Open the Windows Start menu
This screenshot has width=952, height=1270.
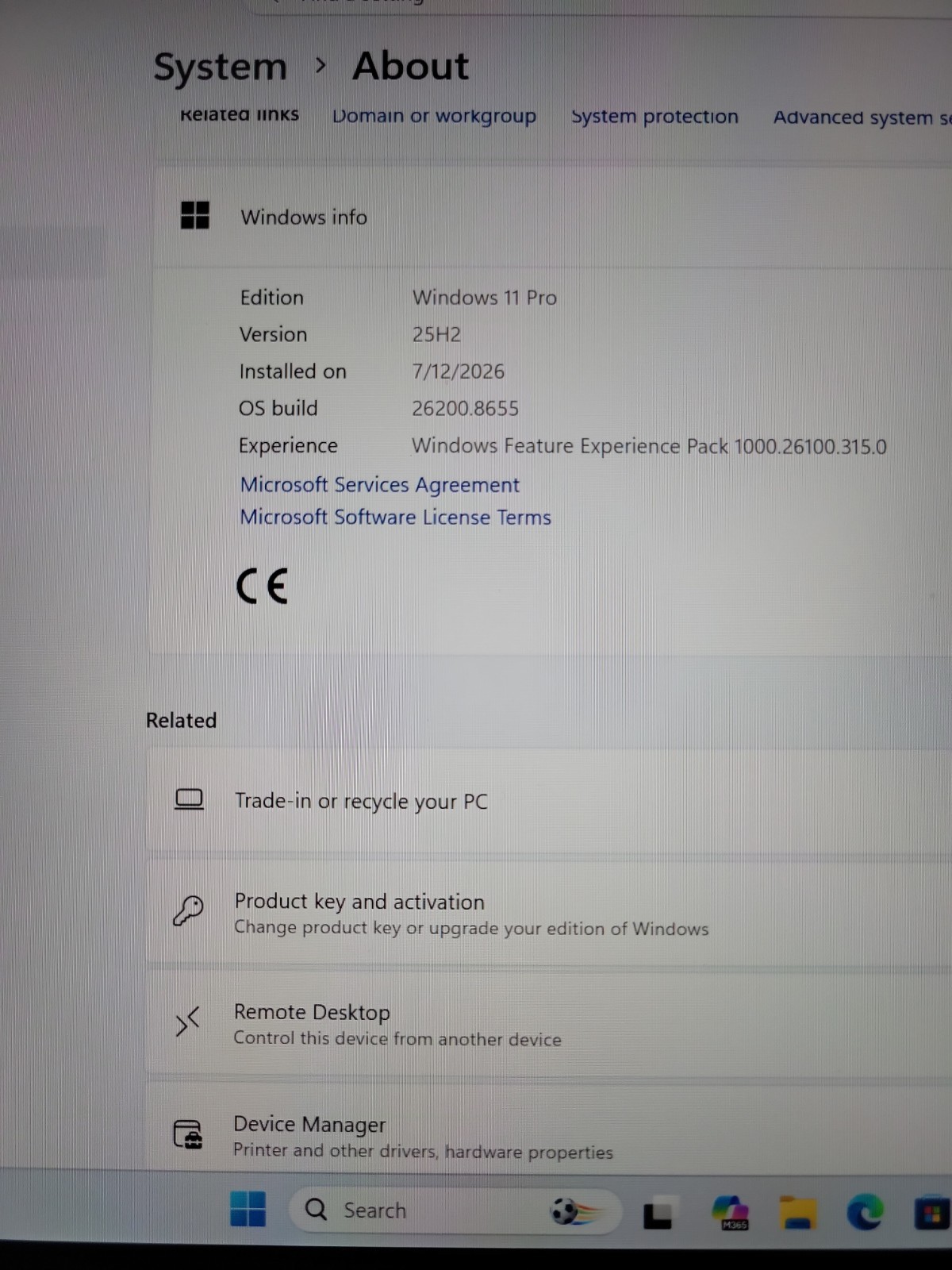point(248,1209)
